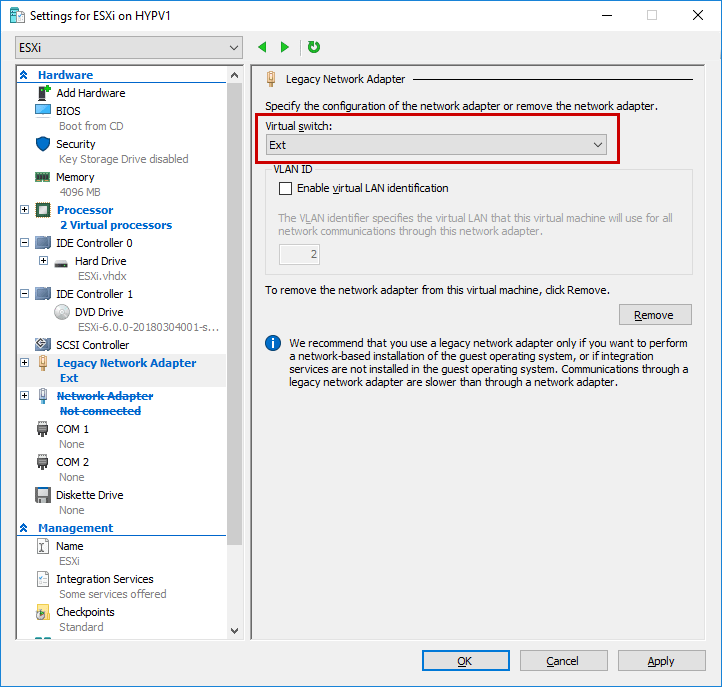This screenshot has width=722, height=687.
Task: Collapse the Hardware section chevron
Action: (x=24, y=75)
